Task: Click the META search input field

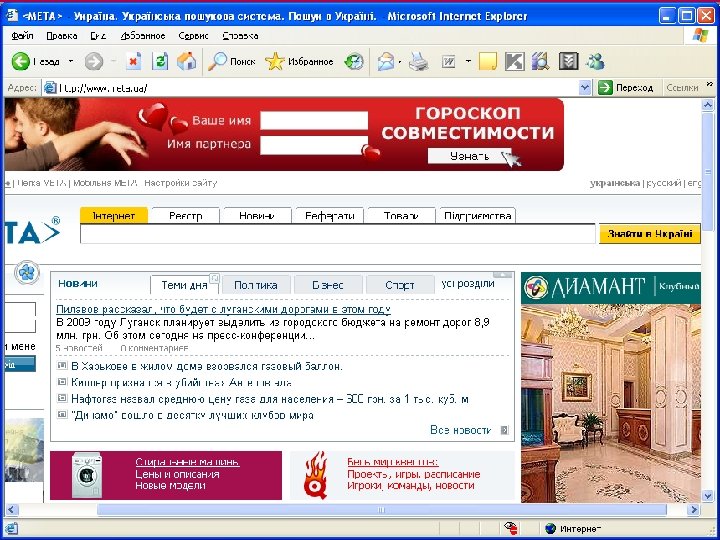Action: pyautogui.click(x=338, y=234)
